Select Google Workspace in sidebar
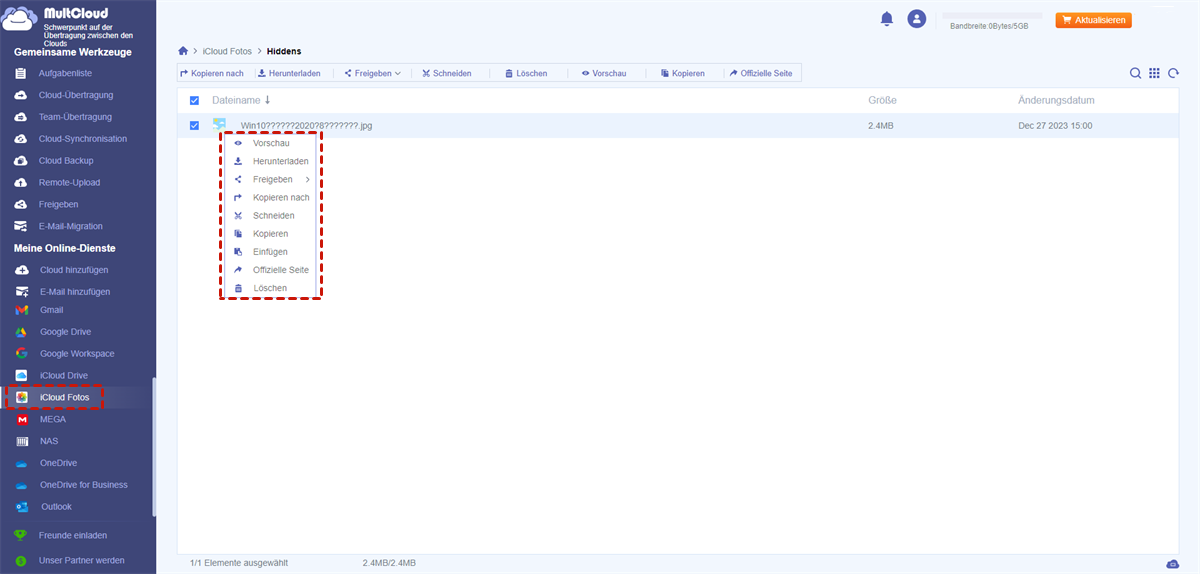 tap(77, 354)
